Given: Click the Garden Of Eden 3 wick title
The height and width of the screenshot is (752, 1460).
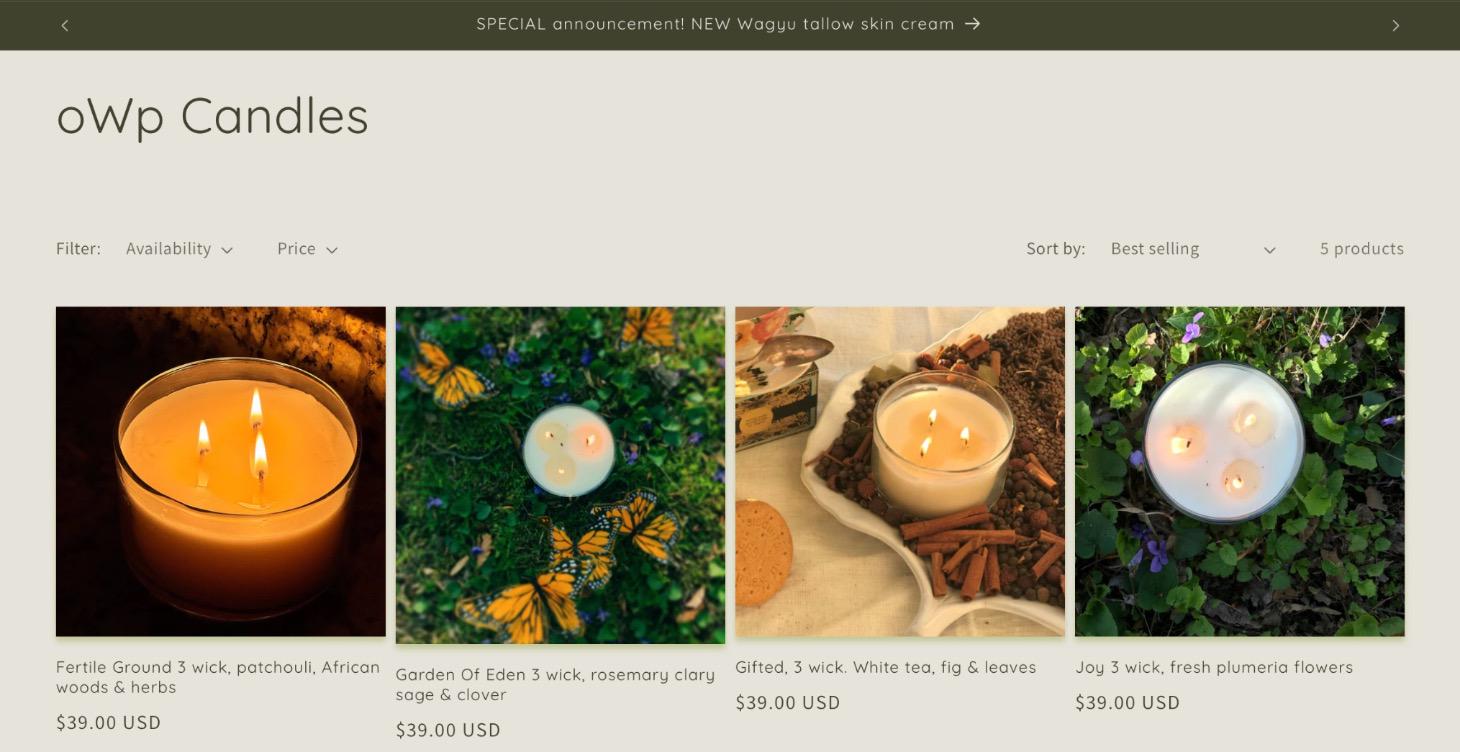Looking at the screenshot, I should [555, 684].
